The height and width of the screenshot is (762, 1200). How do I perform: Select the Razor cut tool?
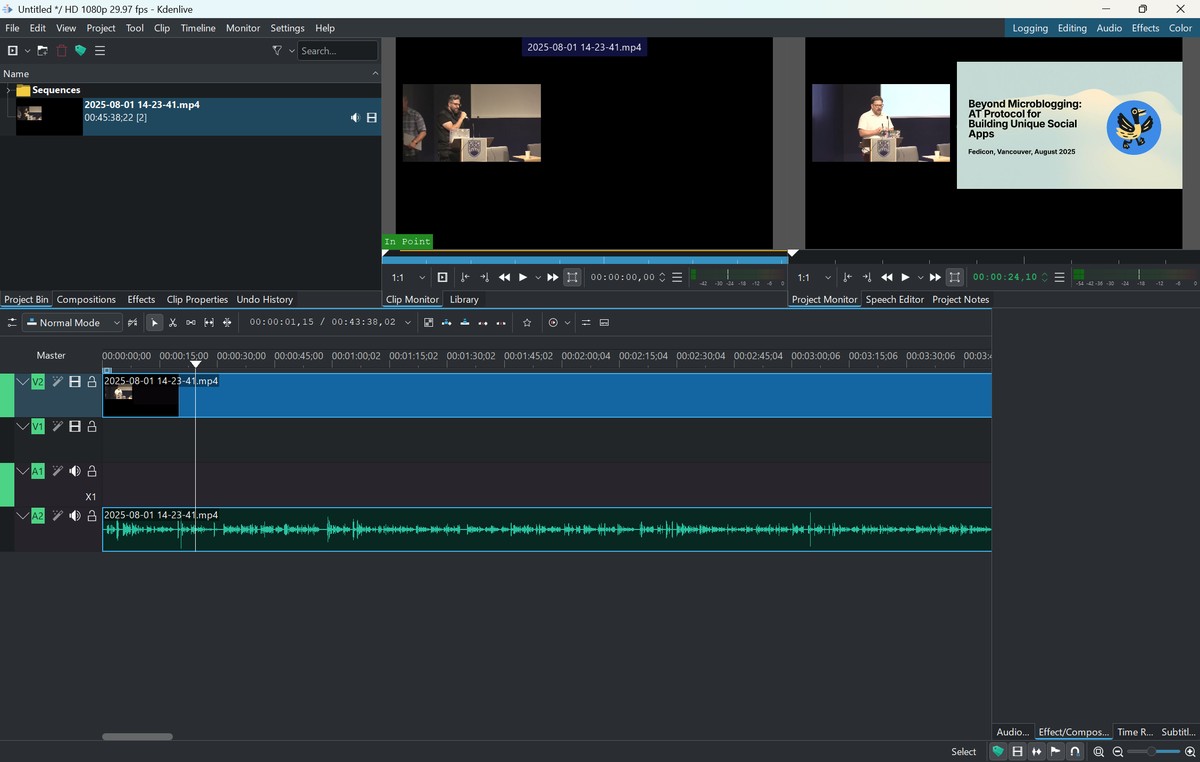pyautogui.click(x=173, y=323)
